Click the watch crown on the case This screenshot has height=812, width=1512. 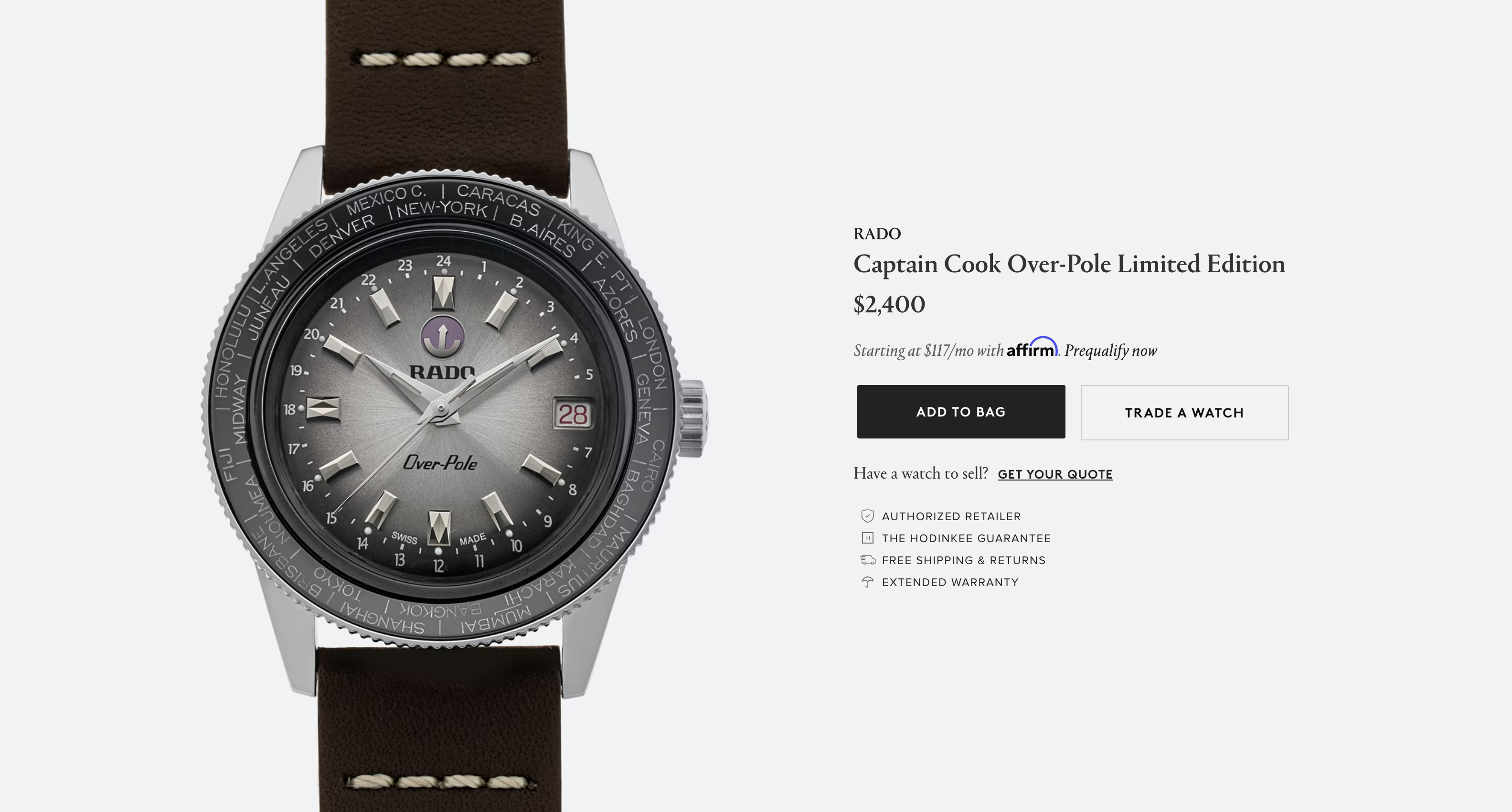click(x=692, y=418)
